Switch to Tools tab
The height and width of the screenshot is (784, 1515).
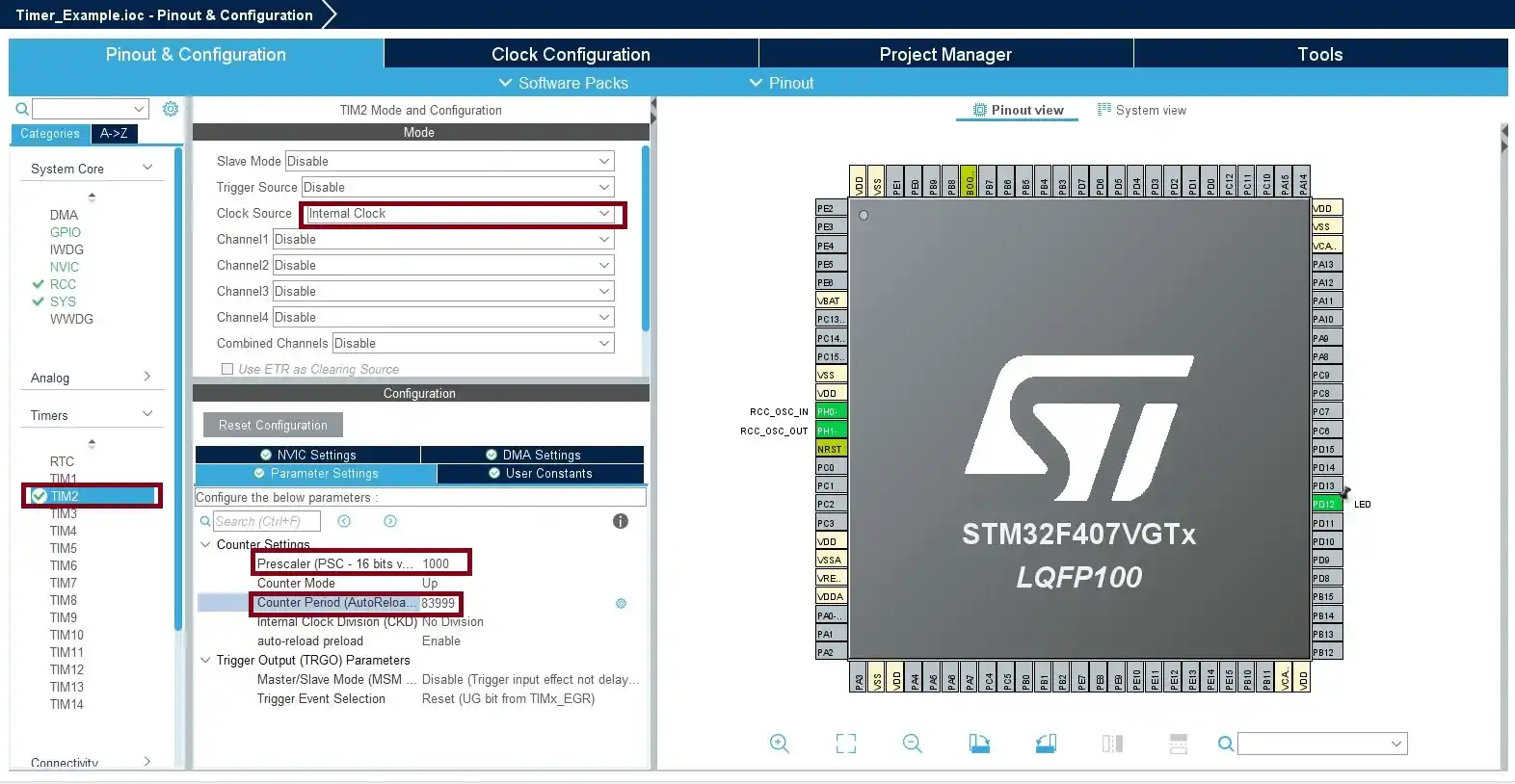(x=1320, y=54)
